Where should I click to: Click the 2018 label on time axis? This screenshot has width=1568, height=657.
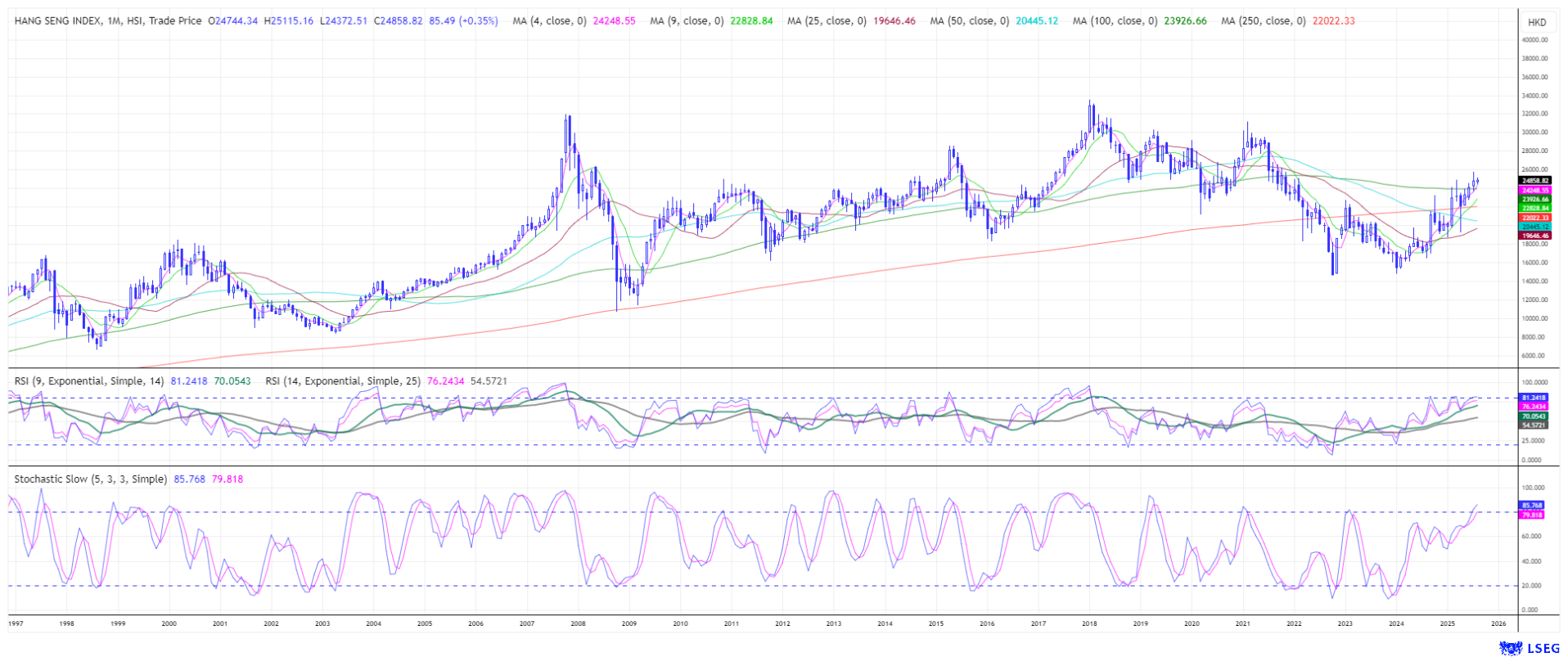[1089, 623]
